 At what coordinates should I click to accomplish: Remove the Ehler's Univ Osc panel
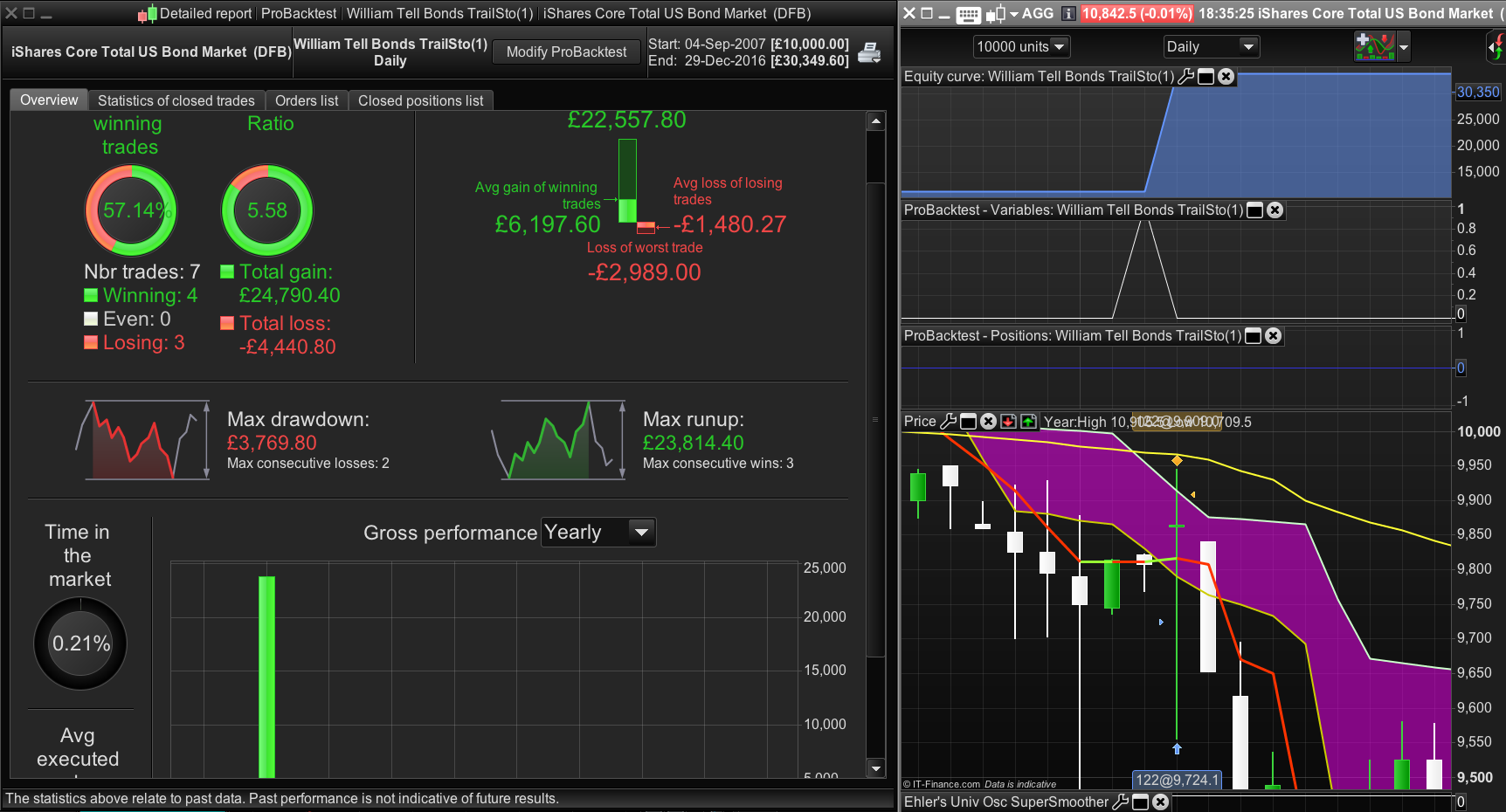[x=1160, y=802]
